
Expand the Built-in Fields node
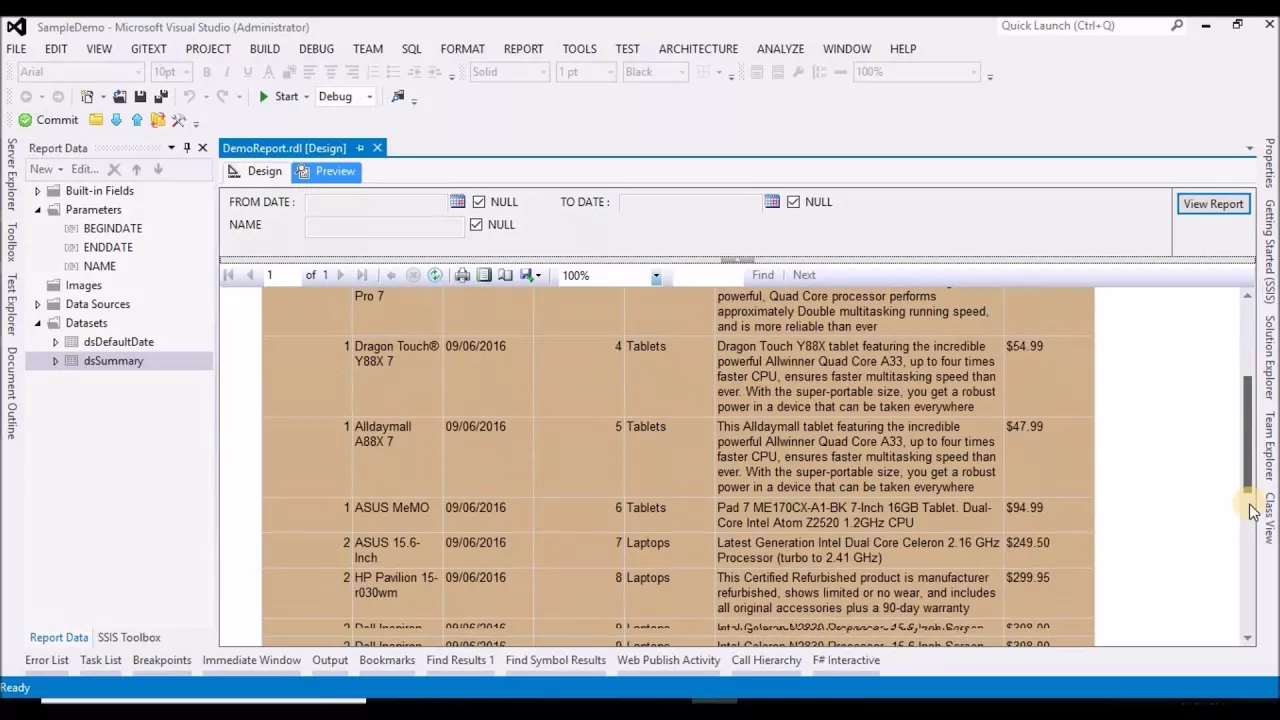point(37,191)
